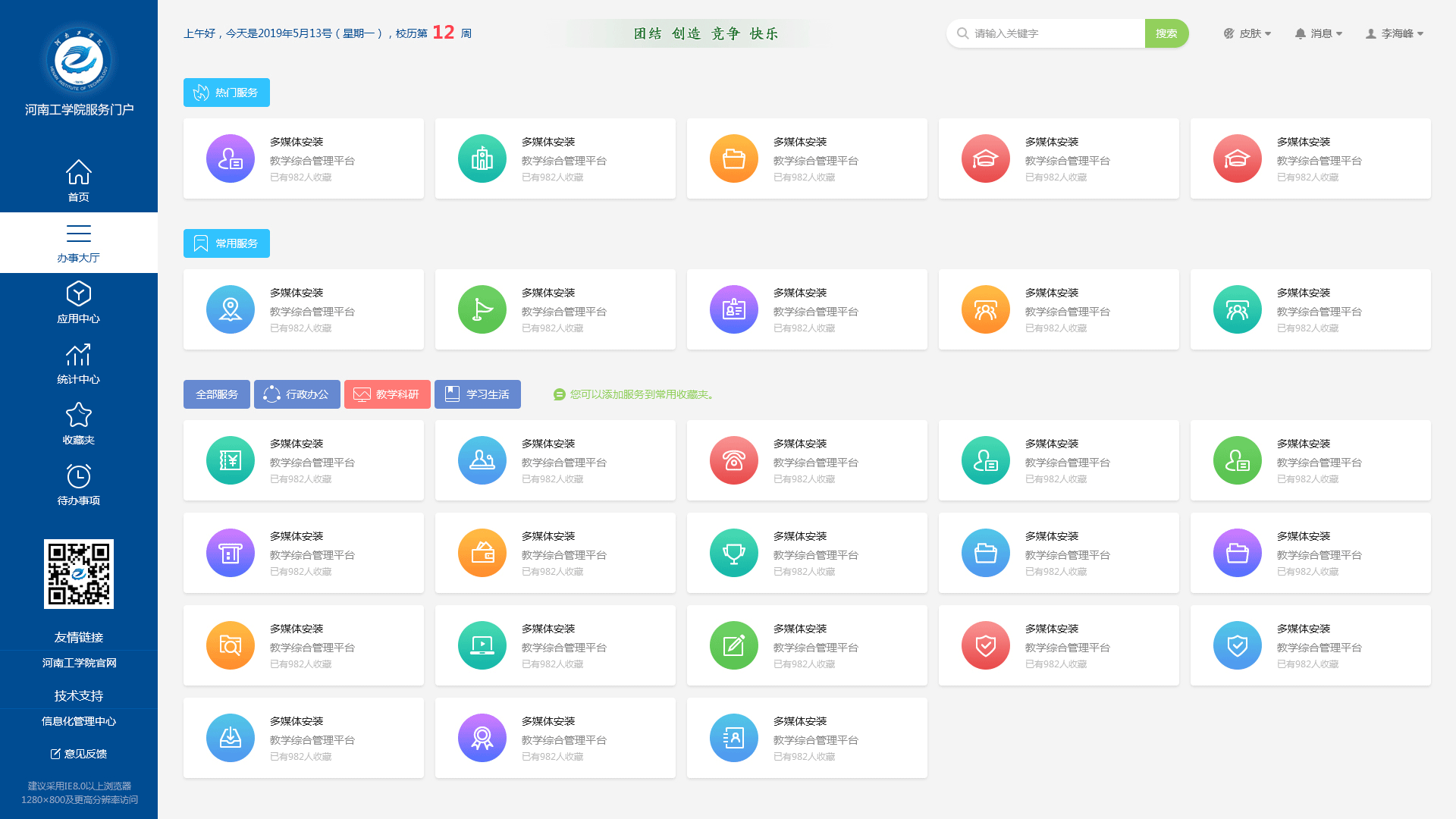Click the QR code image
Image resolution: width=1456 pixels, height=819 pixels.
(79, 574)
